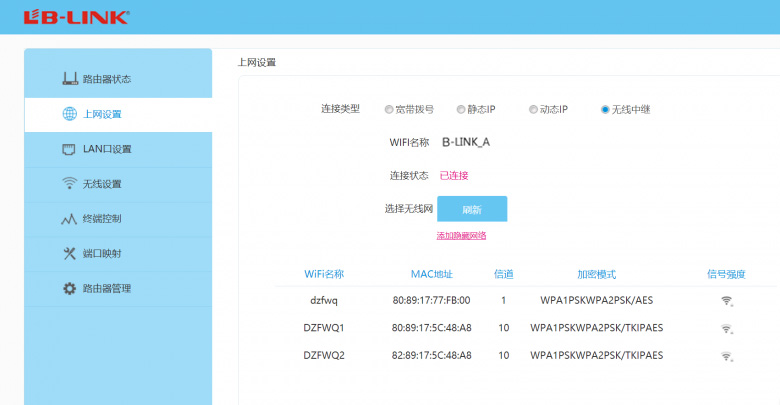Viewport: 780px width, 405px height.
Task: Click the 上网设置 page heading
Action: coord(257,63)
